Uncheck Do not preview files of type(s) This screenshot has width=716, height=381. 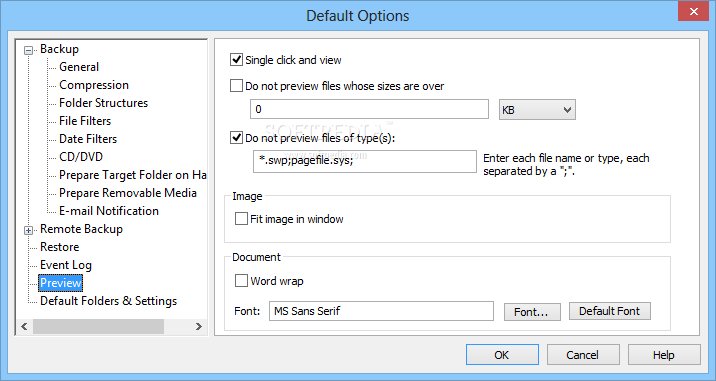click(x=236, y=138)
